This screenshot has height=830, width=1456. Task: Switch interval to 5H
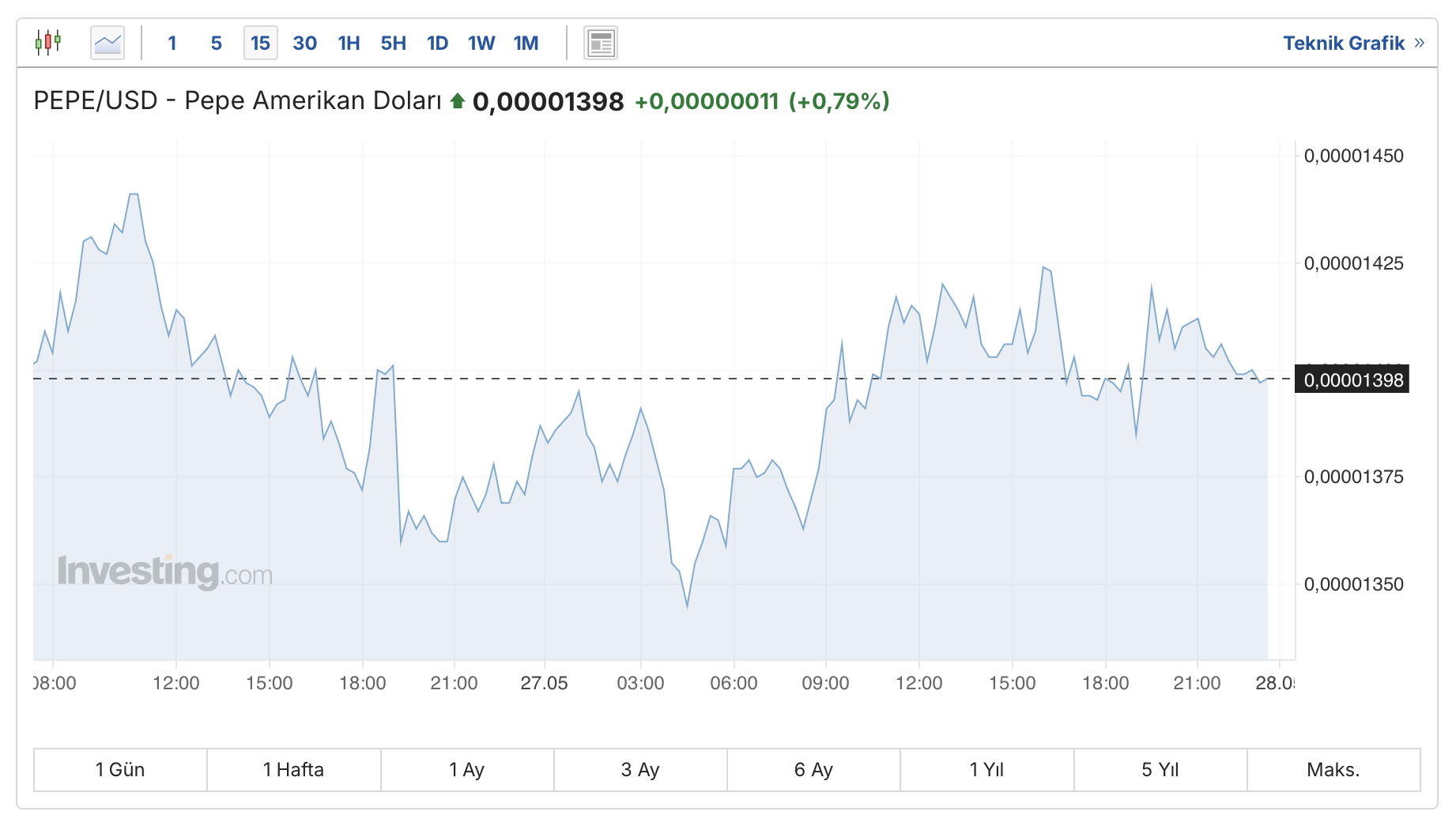pos(393,43)
